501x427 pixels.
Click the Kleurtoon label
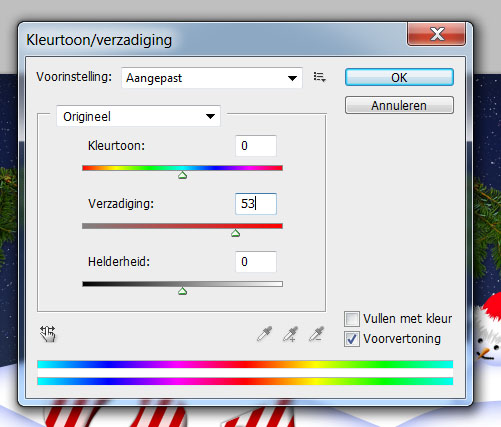point(116,146)
